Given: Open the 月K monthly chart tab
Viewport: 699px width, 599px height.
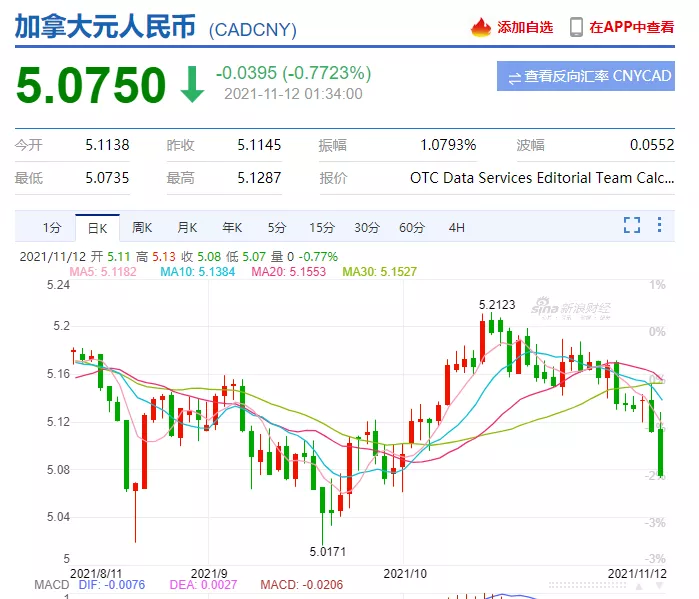Looking at the screenshot, I should pyautogui.click(x=187, y=227).
